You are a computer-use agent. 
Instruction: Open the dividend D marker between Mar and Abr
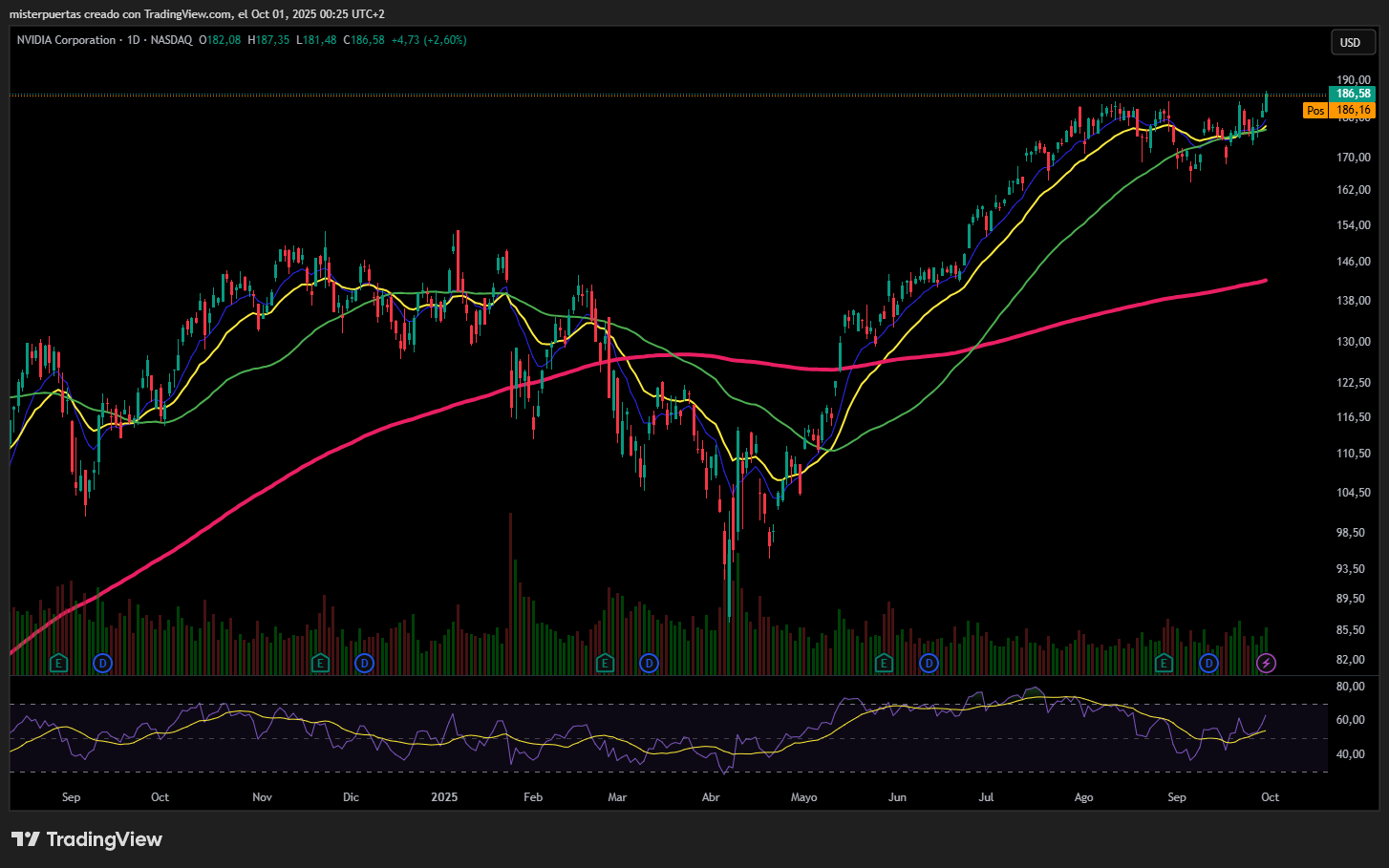coord(649,663)
